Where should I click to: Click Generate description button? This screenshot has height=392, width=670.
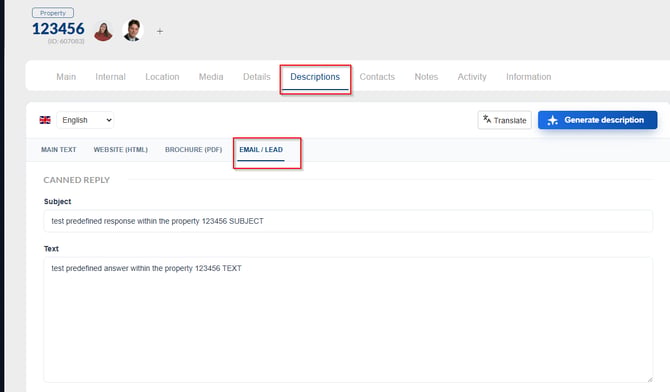tap(597, 120)
